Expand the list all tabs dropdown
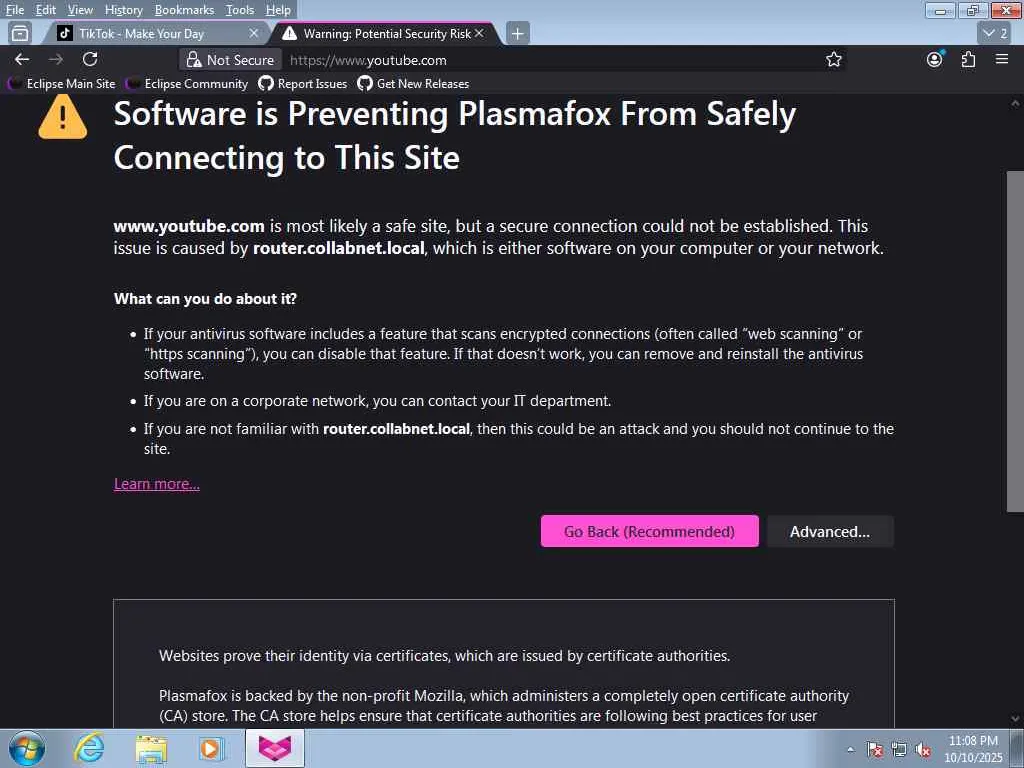This screenshot has height=768, width=1024. pos(996,33)
